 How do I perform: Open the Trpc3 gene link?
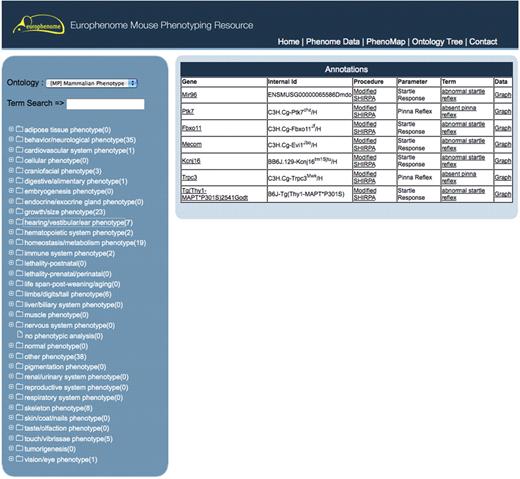coord(189,177)
